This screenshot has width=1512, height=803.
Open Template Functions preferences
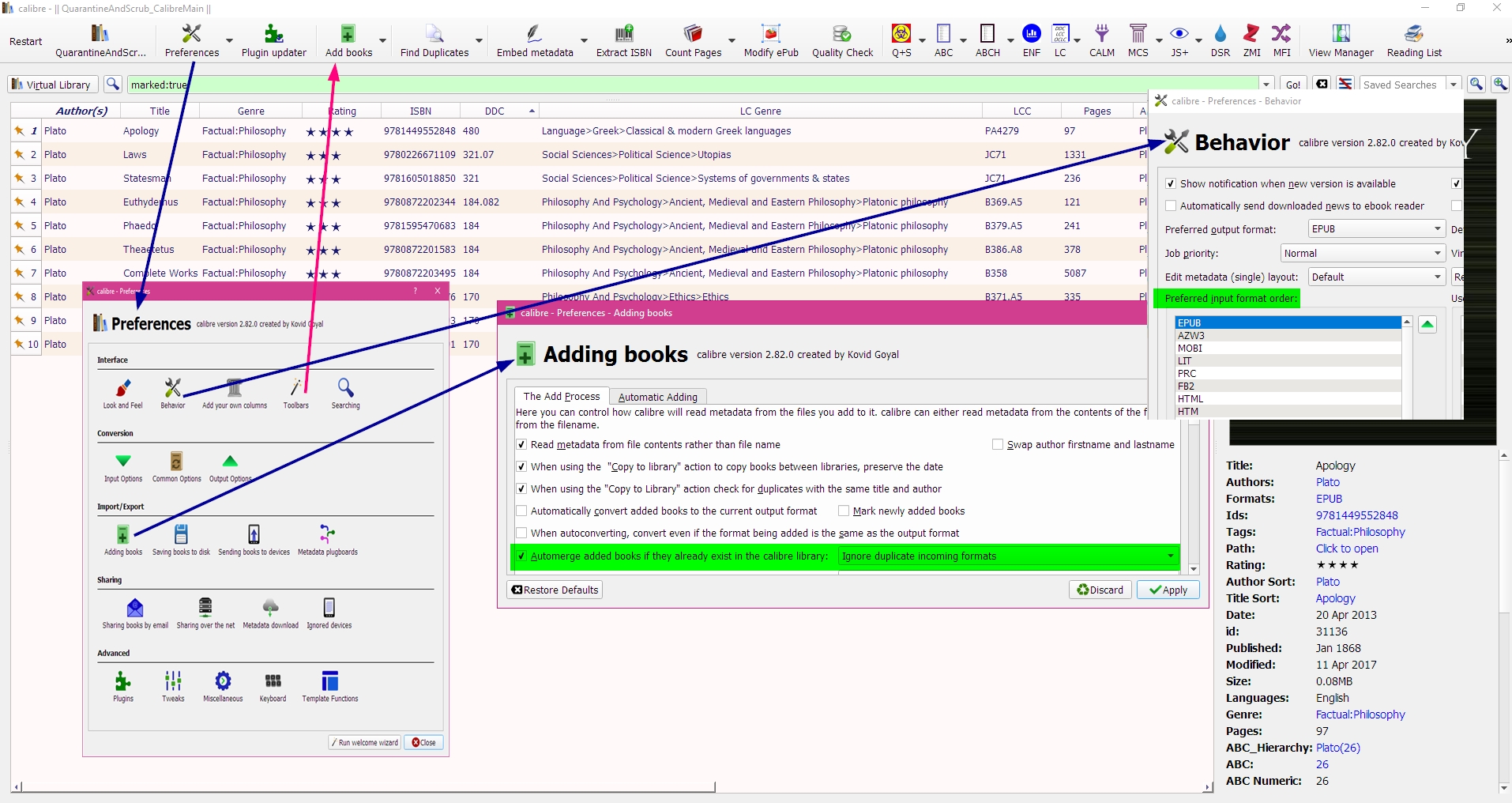[330, 687]
